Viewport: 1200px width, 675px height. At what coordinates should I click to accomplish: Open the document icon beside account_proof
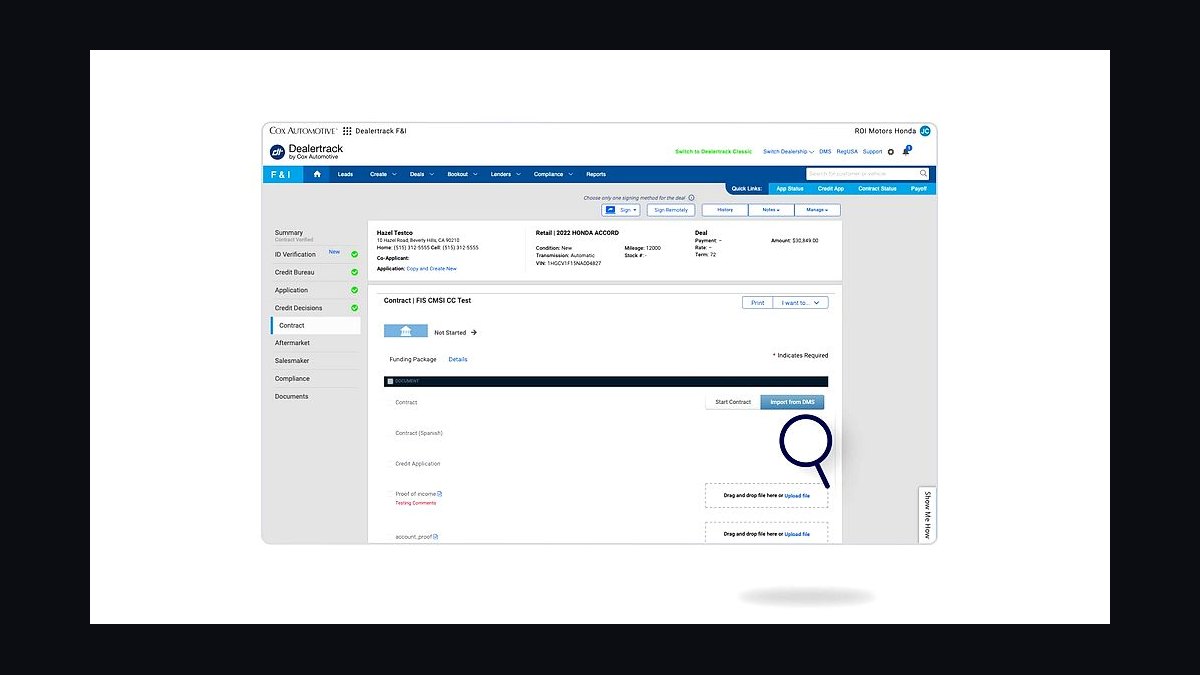pos(435,537)
